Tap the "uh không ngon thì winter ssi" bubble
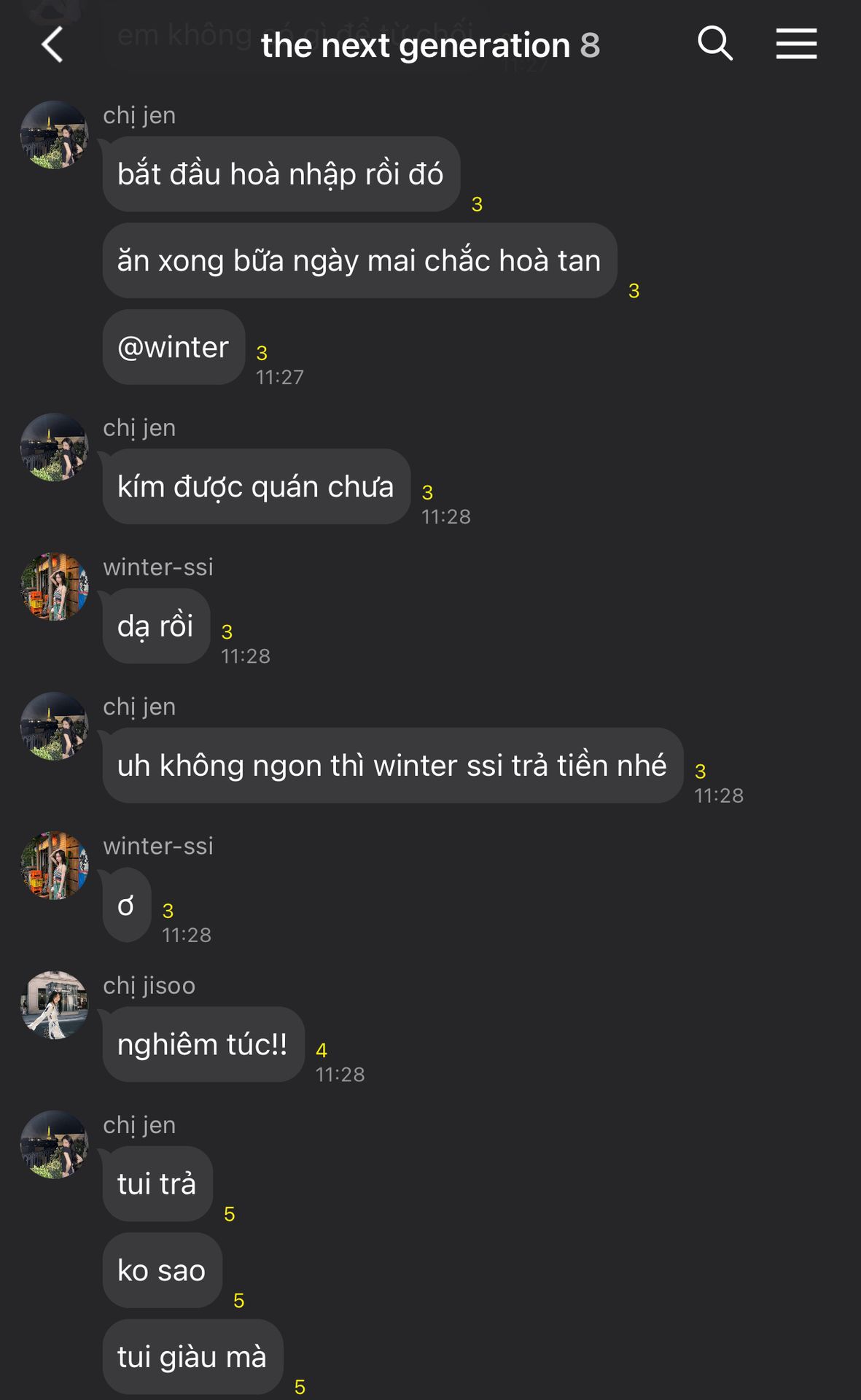This screenshot has height=1400, width=861. (393, 766)
